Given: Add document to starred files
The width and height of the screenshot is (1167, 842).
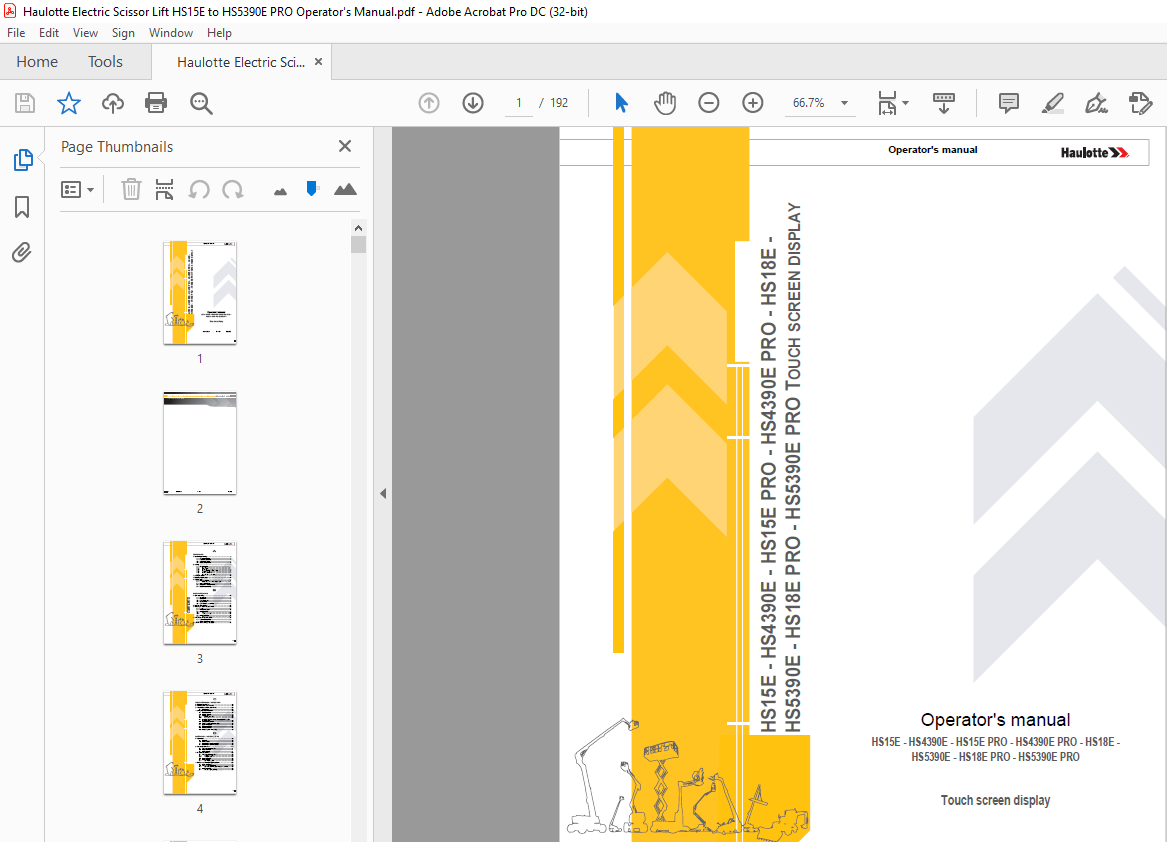Looking at the screenshot, I should (68, 103).
